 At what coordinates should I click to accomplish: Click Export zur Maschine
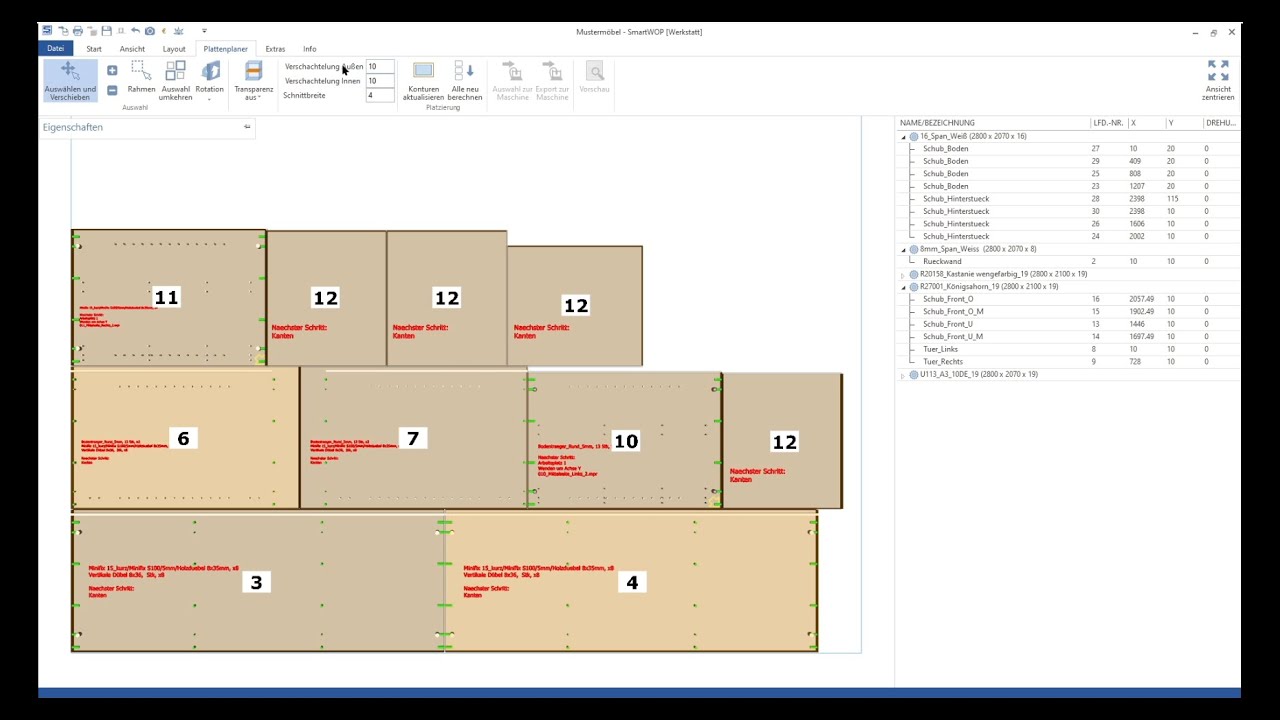coord(552,80)
